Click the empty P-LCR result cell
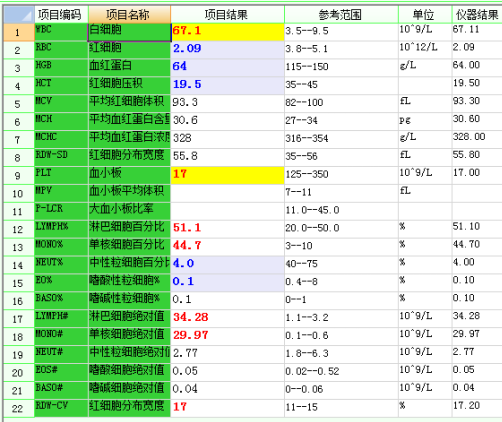This screenshot has height=422, width=502. (x=227, y=211)
